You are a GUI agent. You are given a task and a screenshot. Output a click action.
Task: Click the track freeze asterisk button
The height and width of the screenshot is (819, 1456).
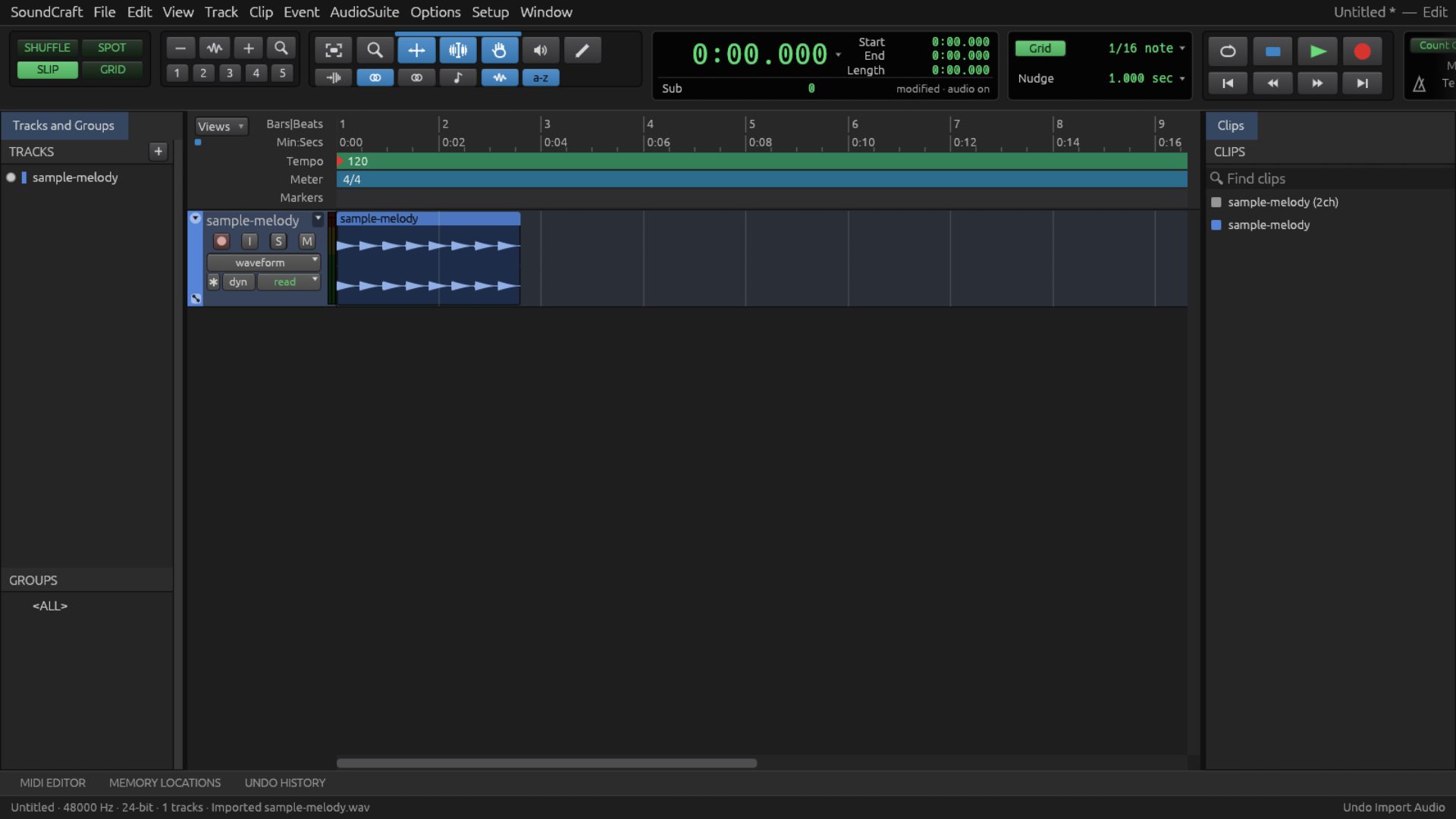pos(213,282)
